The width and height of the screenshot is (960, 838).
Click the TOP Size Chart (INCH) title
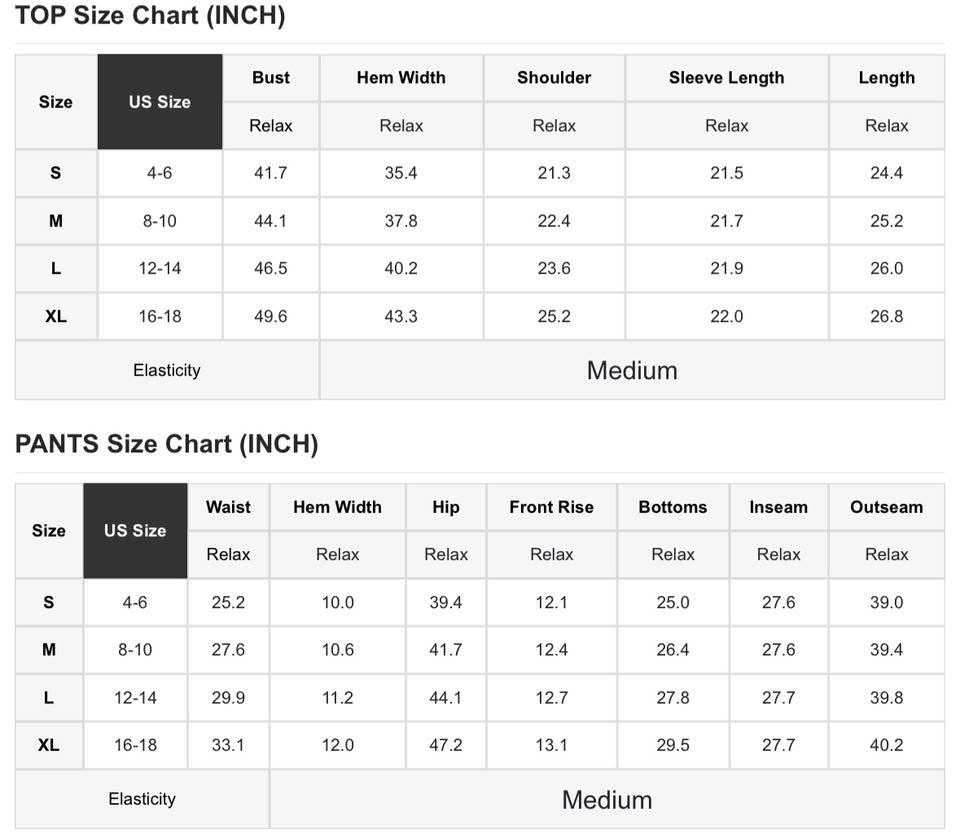[150, 16]
